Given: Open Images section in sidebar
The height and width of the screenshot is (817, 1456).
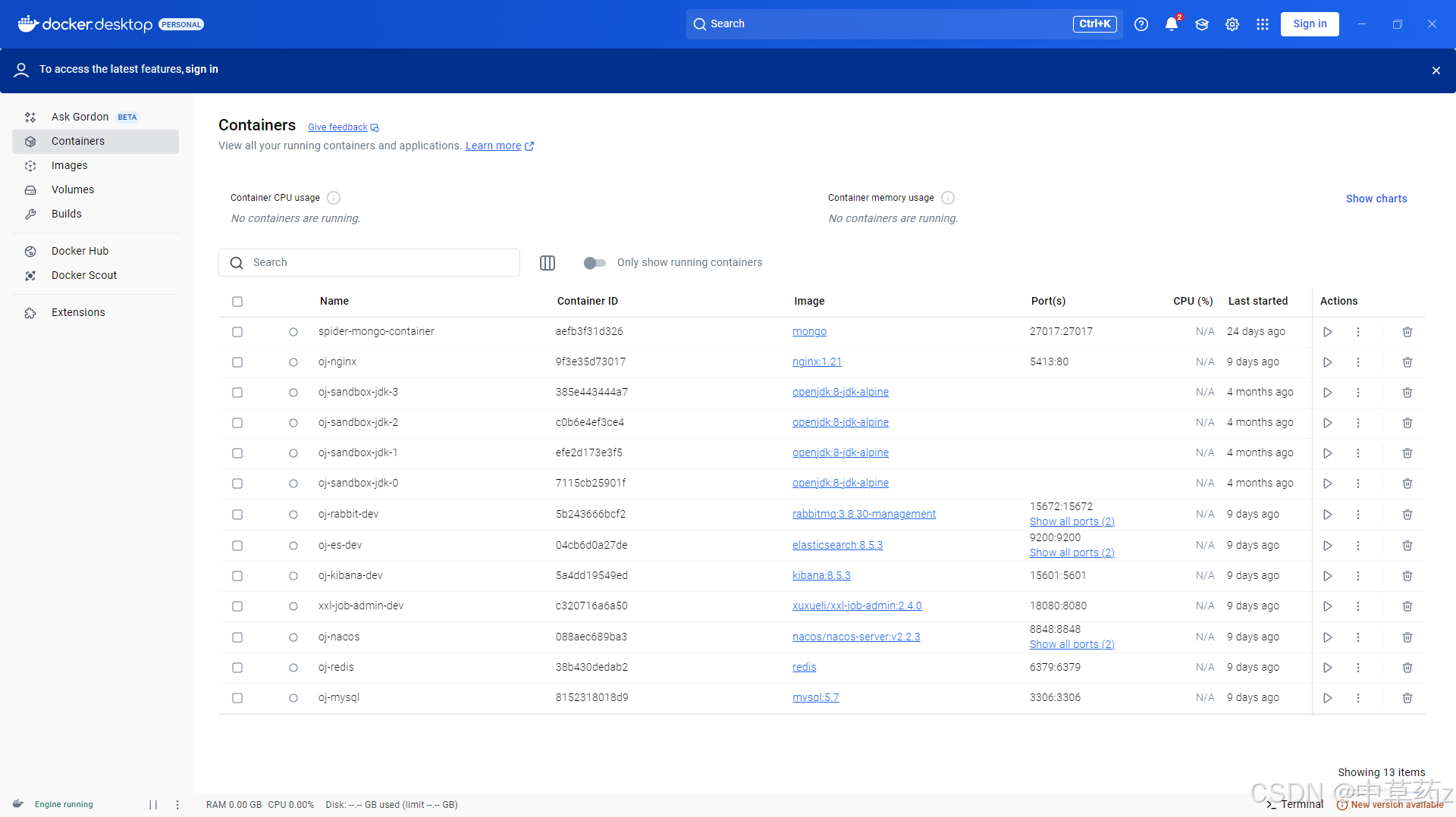Looking at the screenshot, I should tap(96, 166).
